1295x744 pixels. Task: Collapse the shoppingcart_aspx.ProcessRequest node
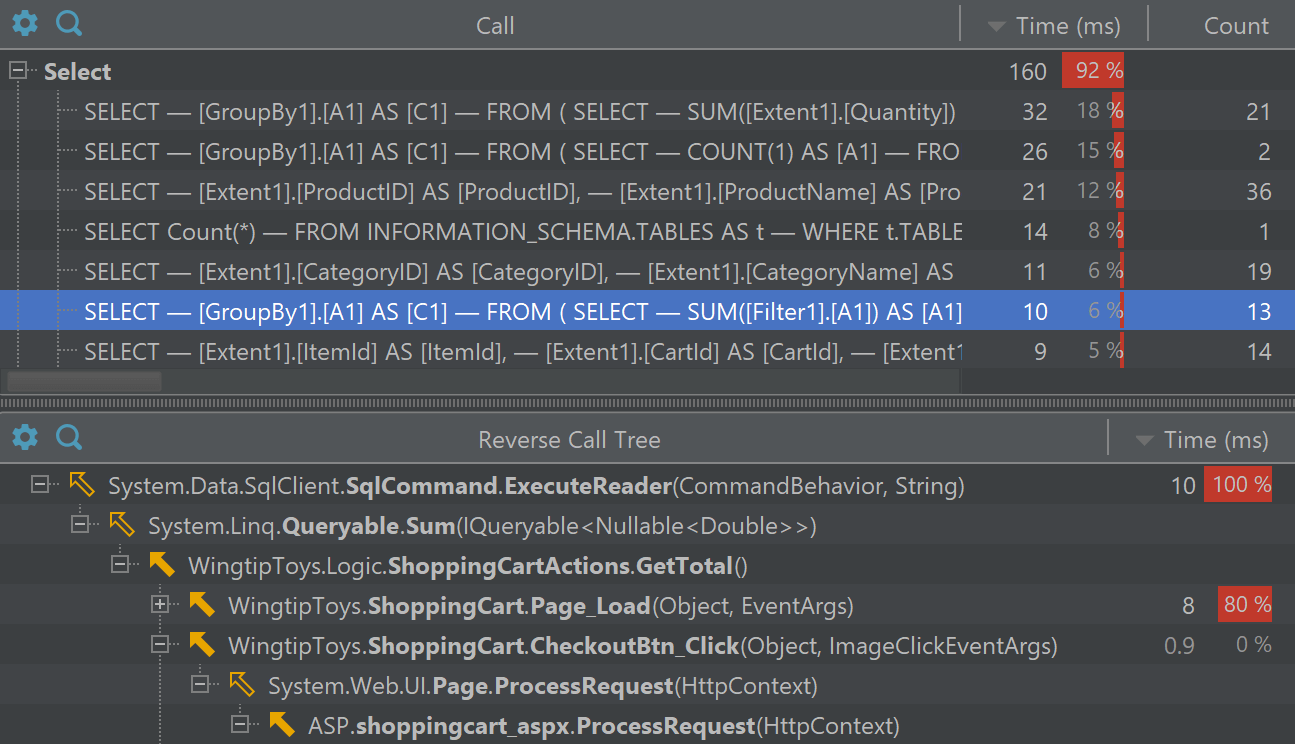(240, 725)
